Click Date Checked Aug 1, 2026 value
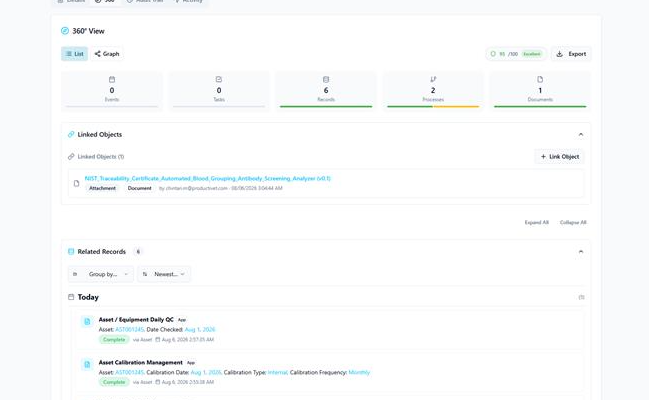Image resolution: width=649 pixels, height=400 pixels. pyautogui.click(x=200, y=330)
